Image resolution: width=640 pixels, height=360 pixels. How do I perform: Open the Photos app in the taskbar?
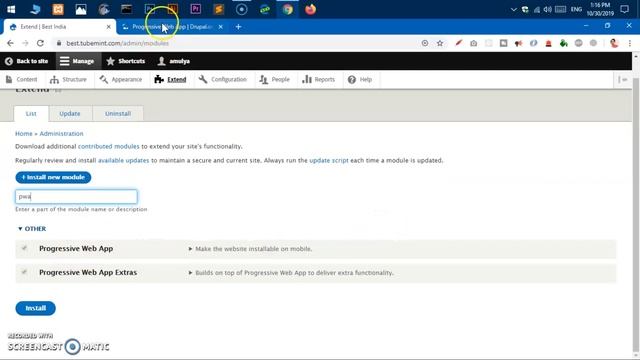81,9
